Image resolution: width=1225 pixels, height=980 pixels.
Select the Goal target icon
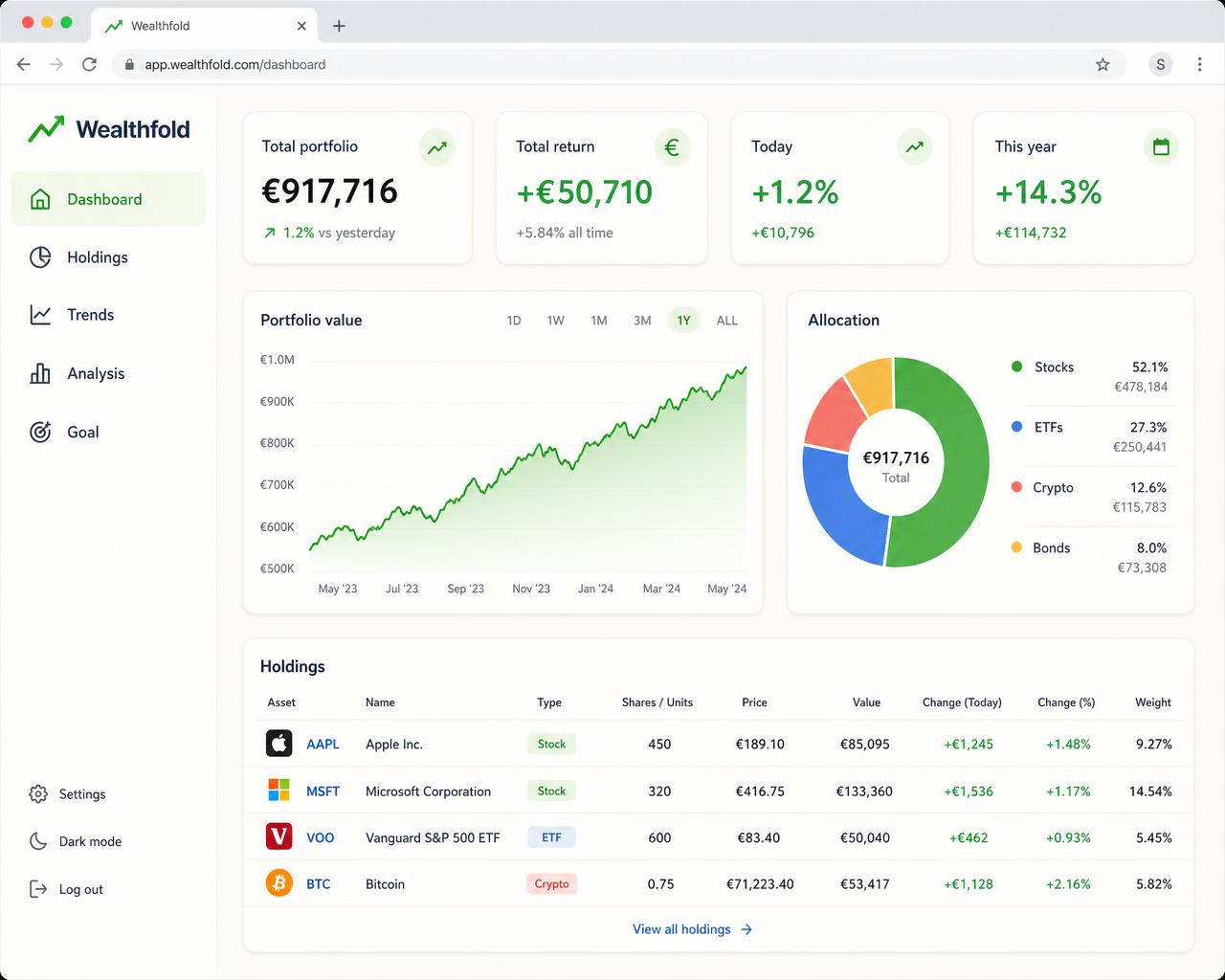pos(40,432)
